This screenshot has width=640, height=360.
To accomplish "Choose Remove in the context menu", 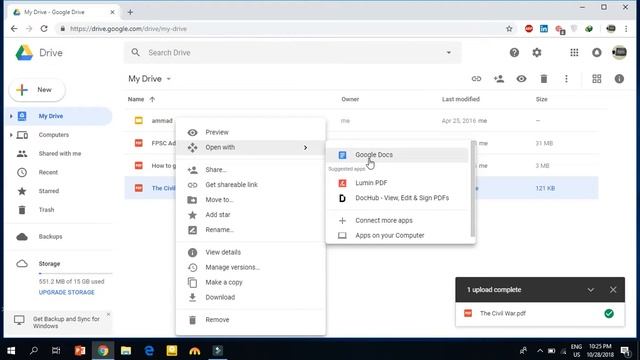I will click(x=251, y=320).
